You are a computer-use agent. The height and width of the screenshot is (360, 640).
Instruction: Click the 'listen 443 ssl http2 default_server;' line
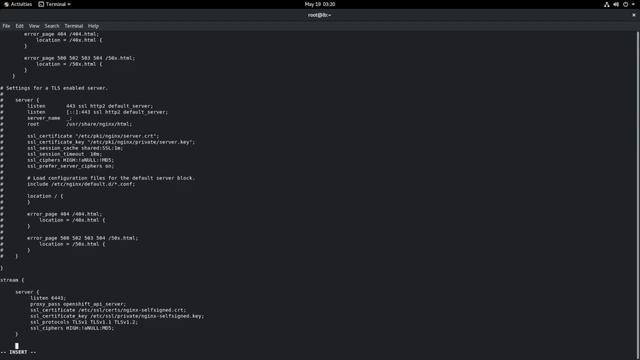point(90,106)
